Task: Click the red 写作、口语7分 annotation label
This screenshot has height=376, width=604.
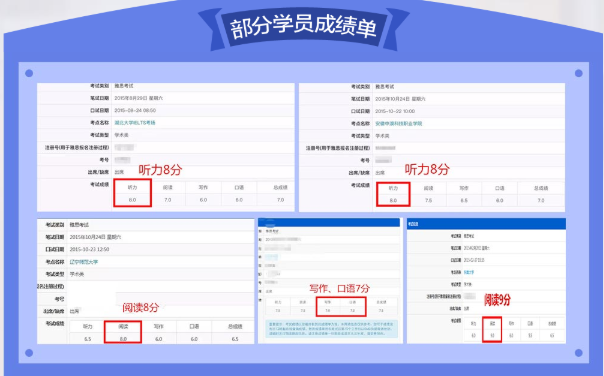Action: click(339, 288)
